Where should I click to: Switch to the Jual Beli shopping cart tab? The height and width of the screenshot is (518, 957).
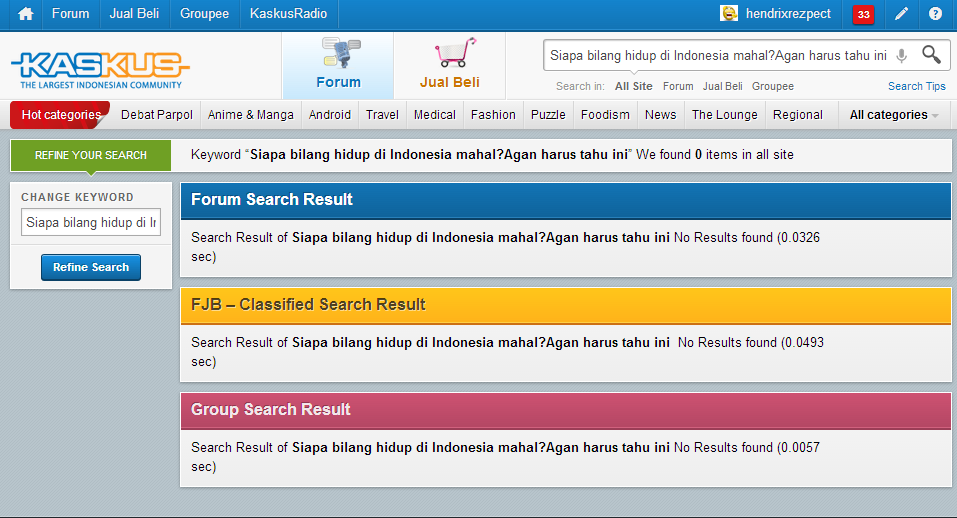(x=449, y=65)
